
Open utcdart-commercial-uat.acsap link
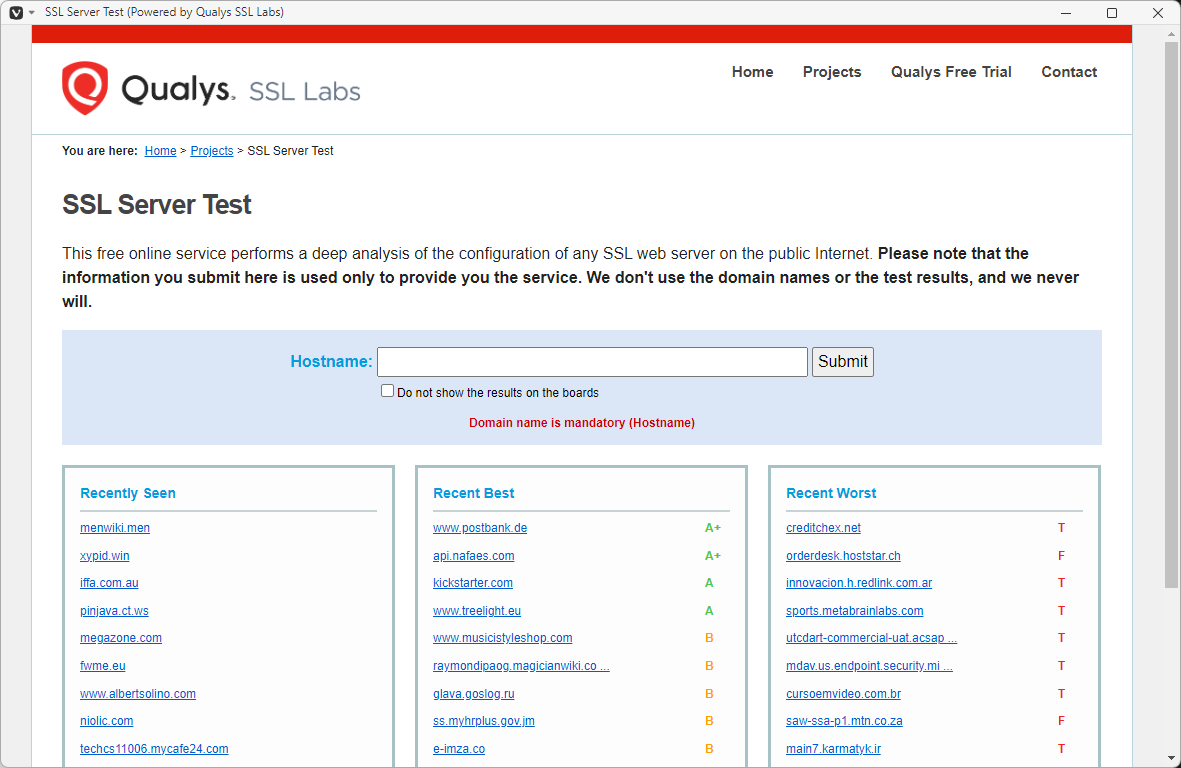click(871, 638)
